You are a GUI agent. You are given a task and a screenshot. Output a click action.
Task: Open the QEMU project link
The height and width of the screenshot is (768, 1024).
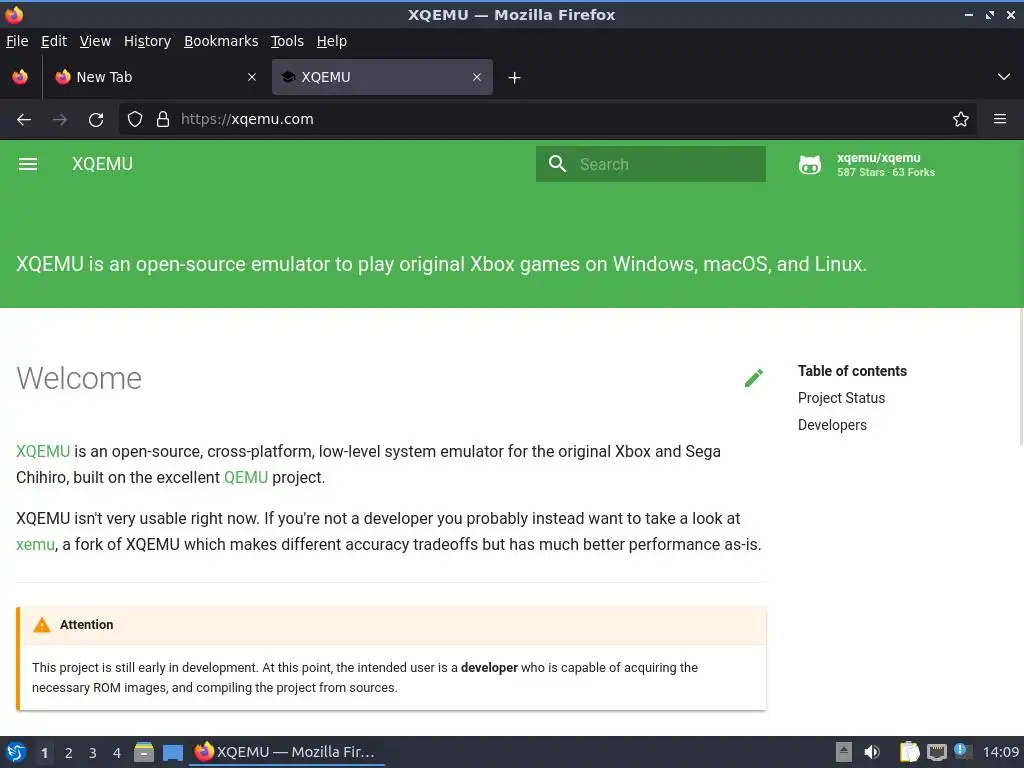(246, 477)
